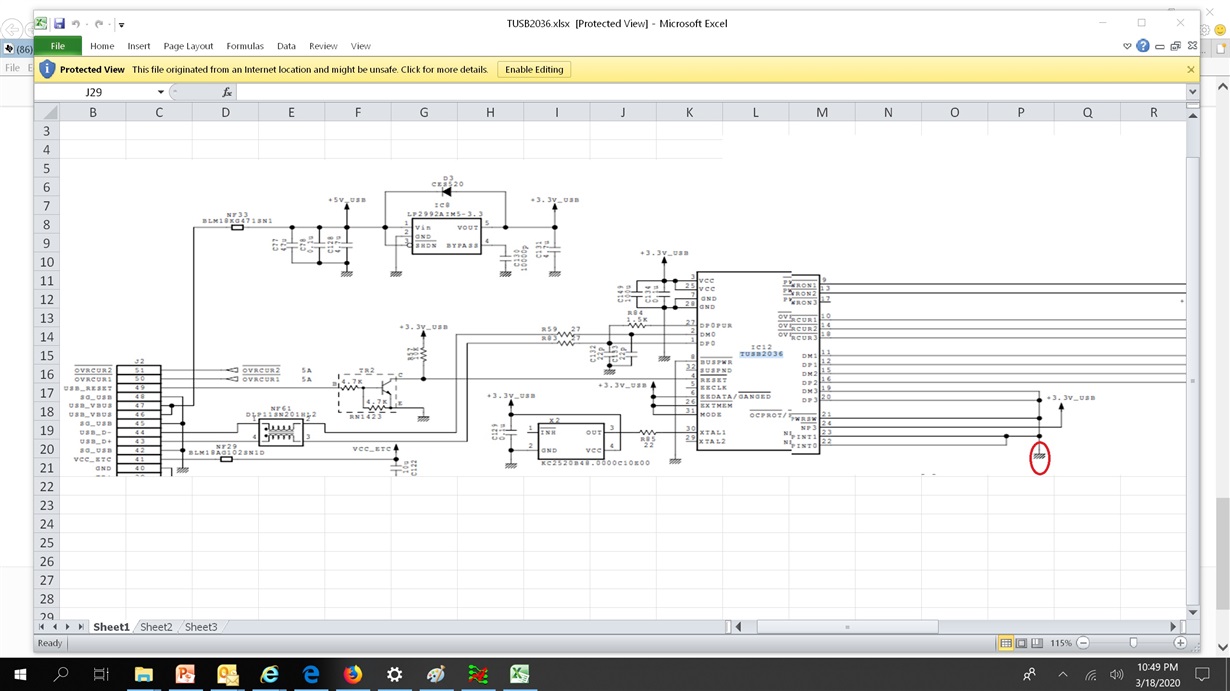Click the Save icon in quick access toolbar
The image size is (1230, 691).
[x=60, y=23]
